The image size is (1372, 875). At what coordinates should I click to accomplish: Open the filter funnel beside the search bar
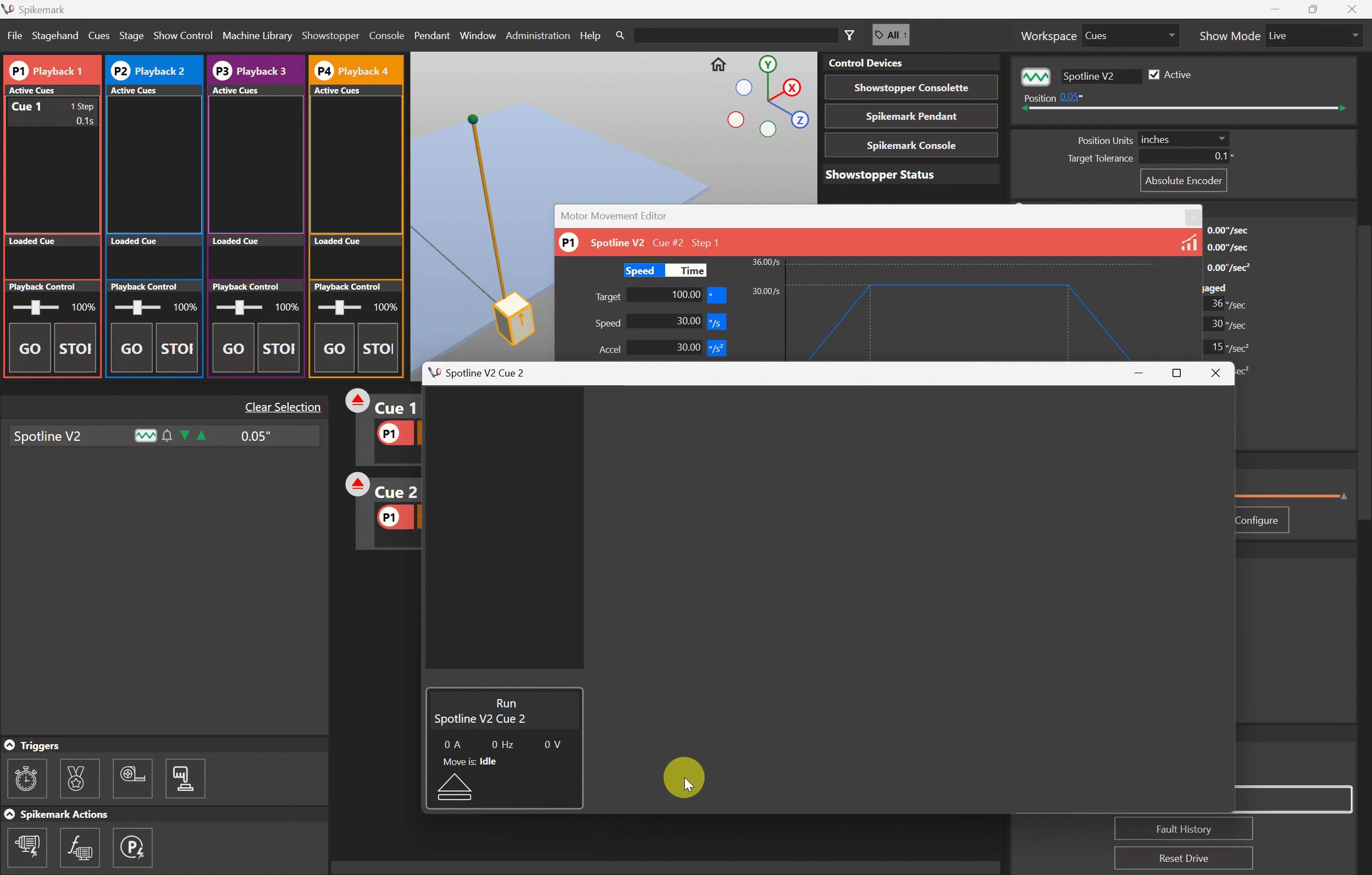coord(849,35)
